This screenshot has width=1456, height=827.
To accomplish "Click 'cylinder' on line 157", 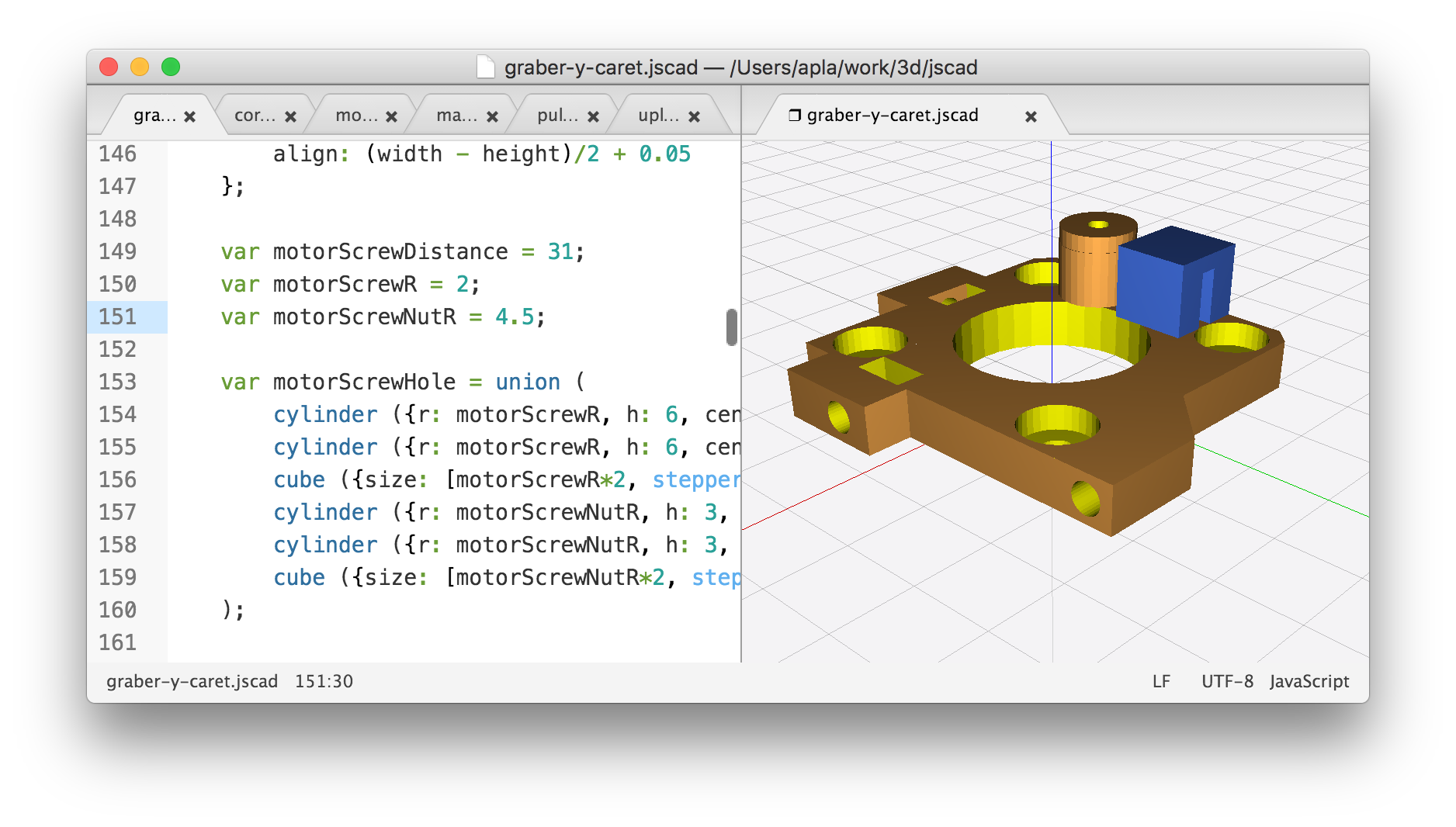I will (325, 512).
